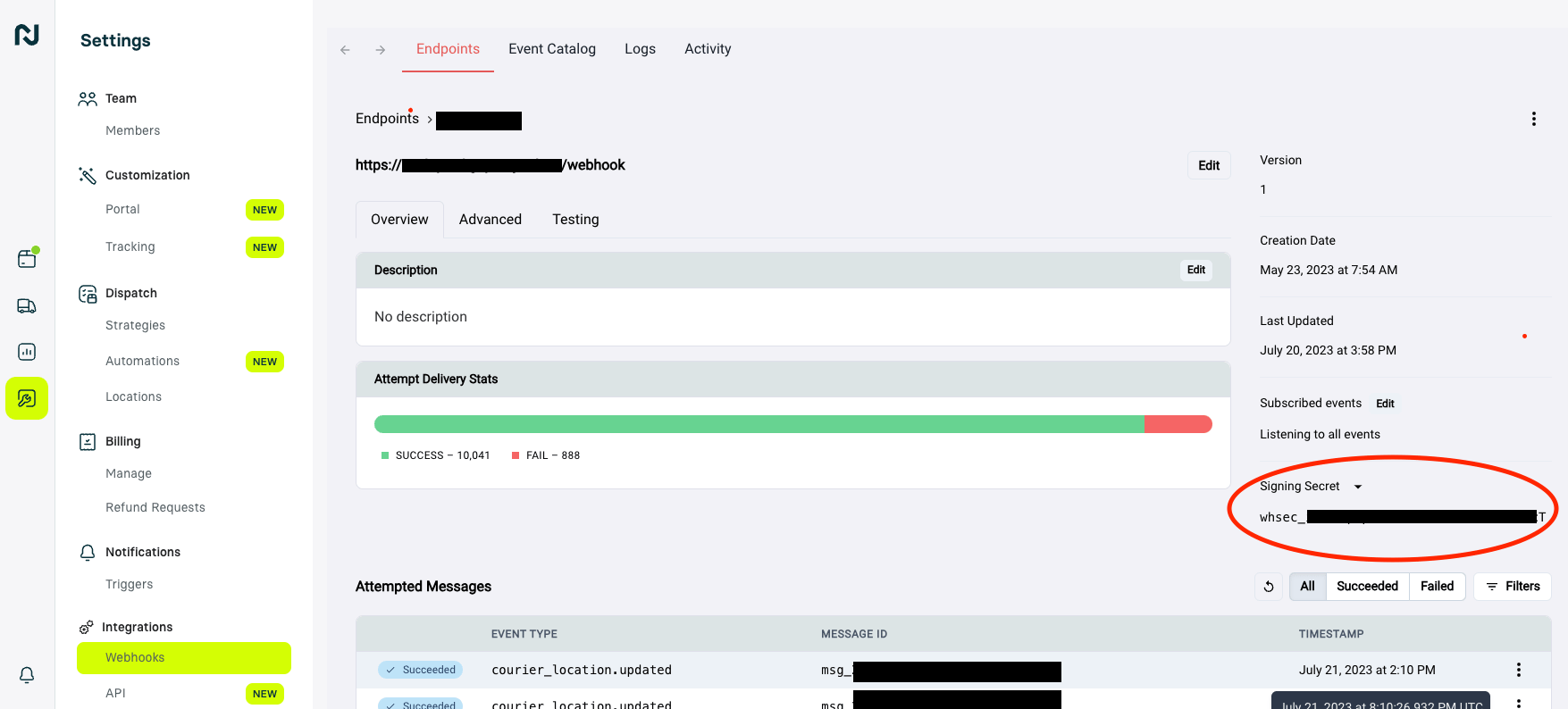This screenshot has width=1568, height=709.
Task: Click Team section people icon
Action: (x=88, y=99)
